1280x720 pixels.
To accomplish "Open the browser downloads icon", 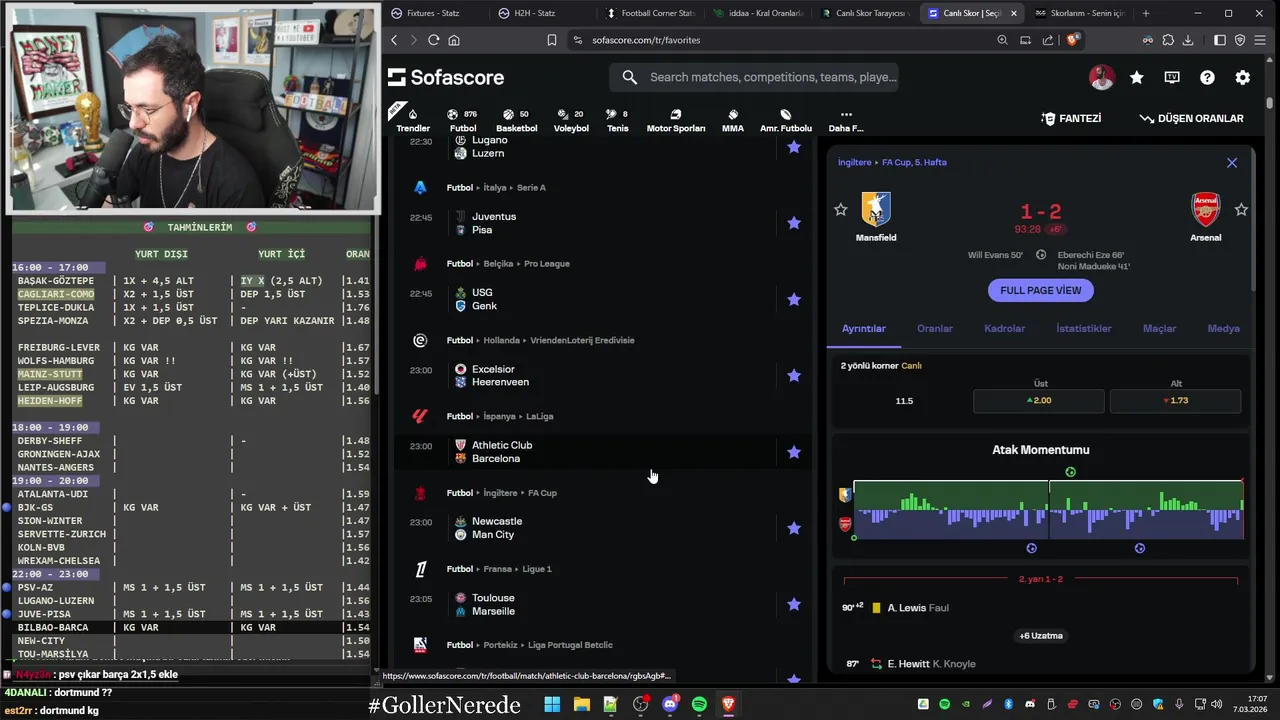I will 1188,40.
